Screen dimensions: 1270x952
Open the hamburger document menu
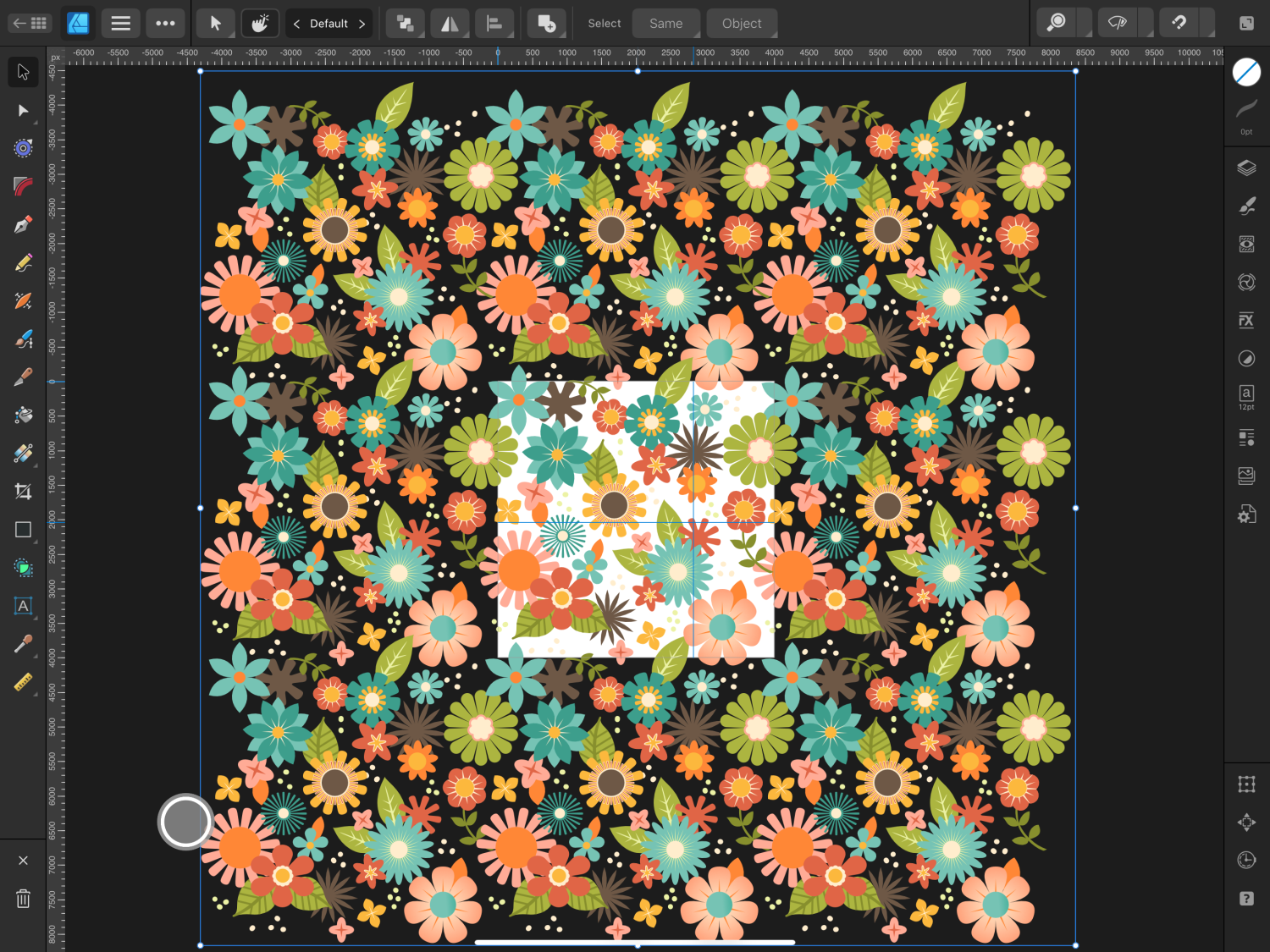tap(121, 24)
